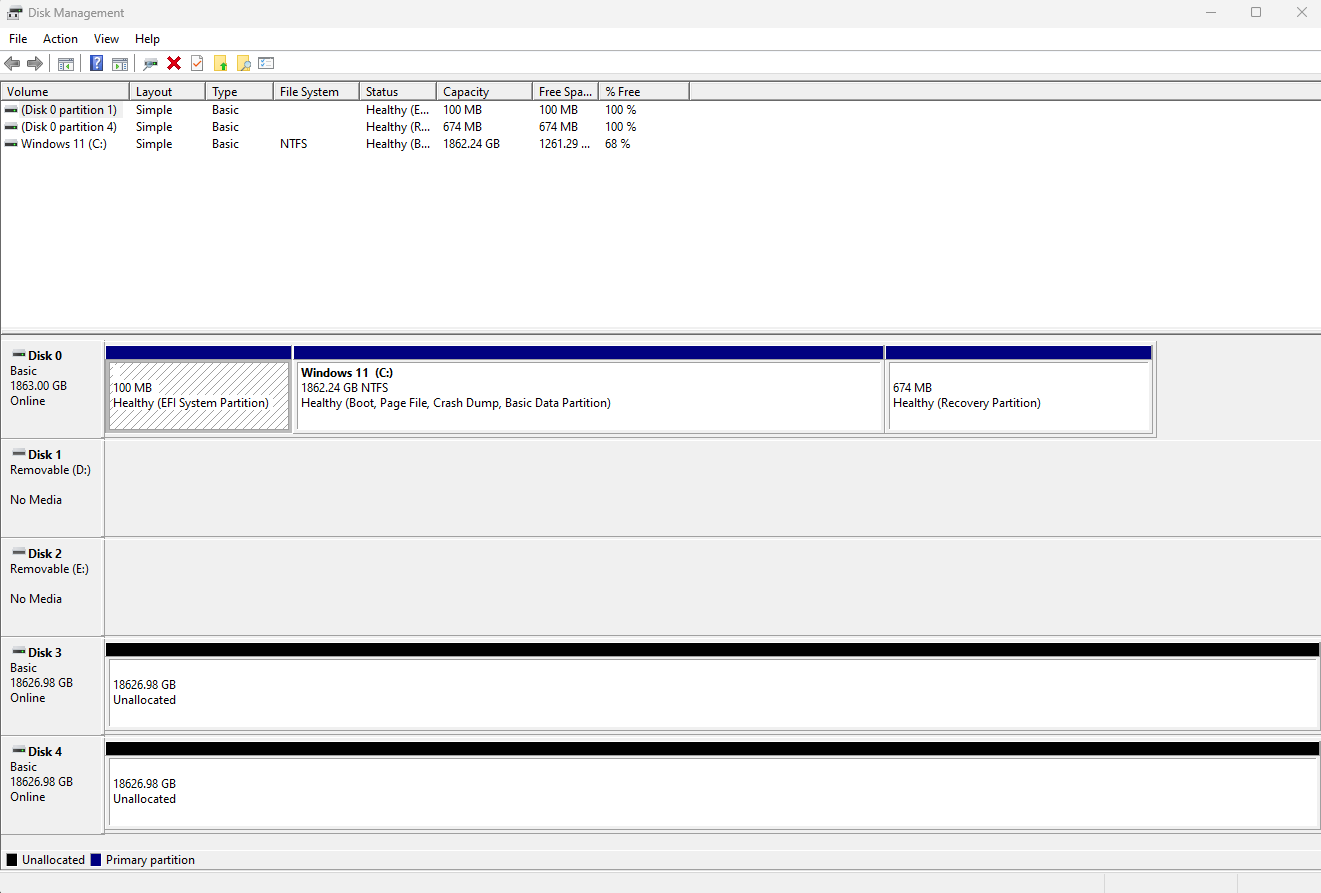Click the folder with magnifier toolbar icon
Screen dimensions: 1321x893
pos(243,64)
